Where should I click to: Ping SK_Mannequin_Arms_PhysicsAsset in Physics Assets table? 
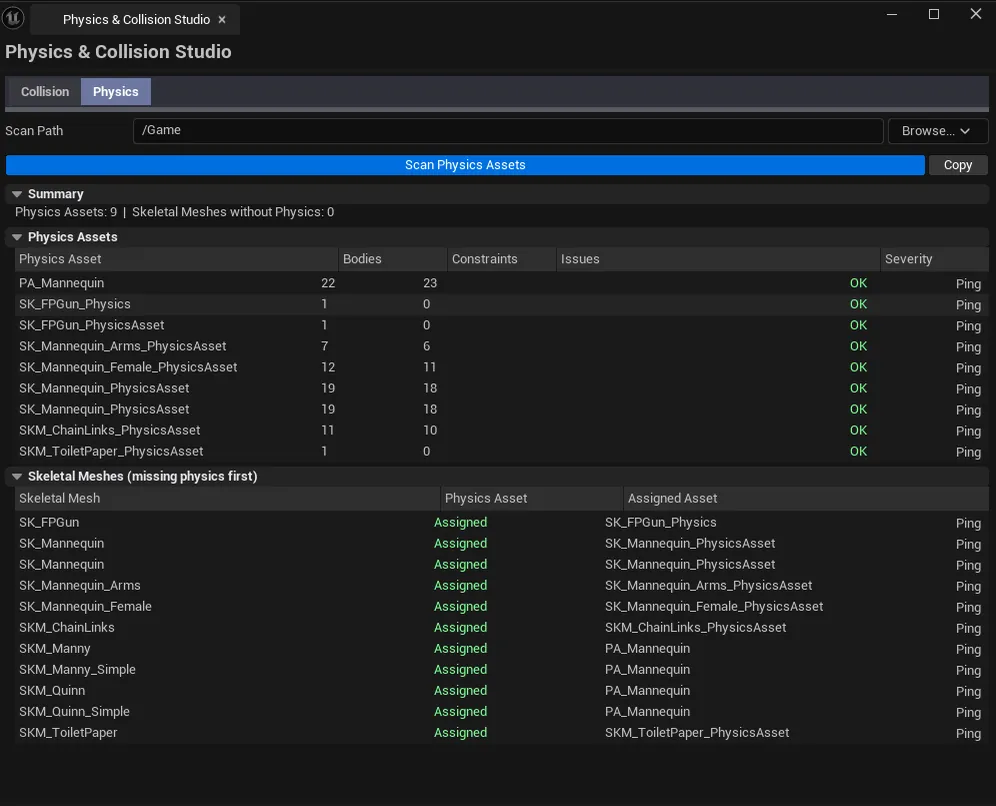(968, 347)
